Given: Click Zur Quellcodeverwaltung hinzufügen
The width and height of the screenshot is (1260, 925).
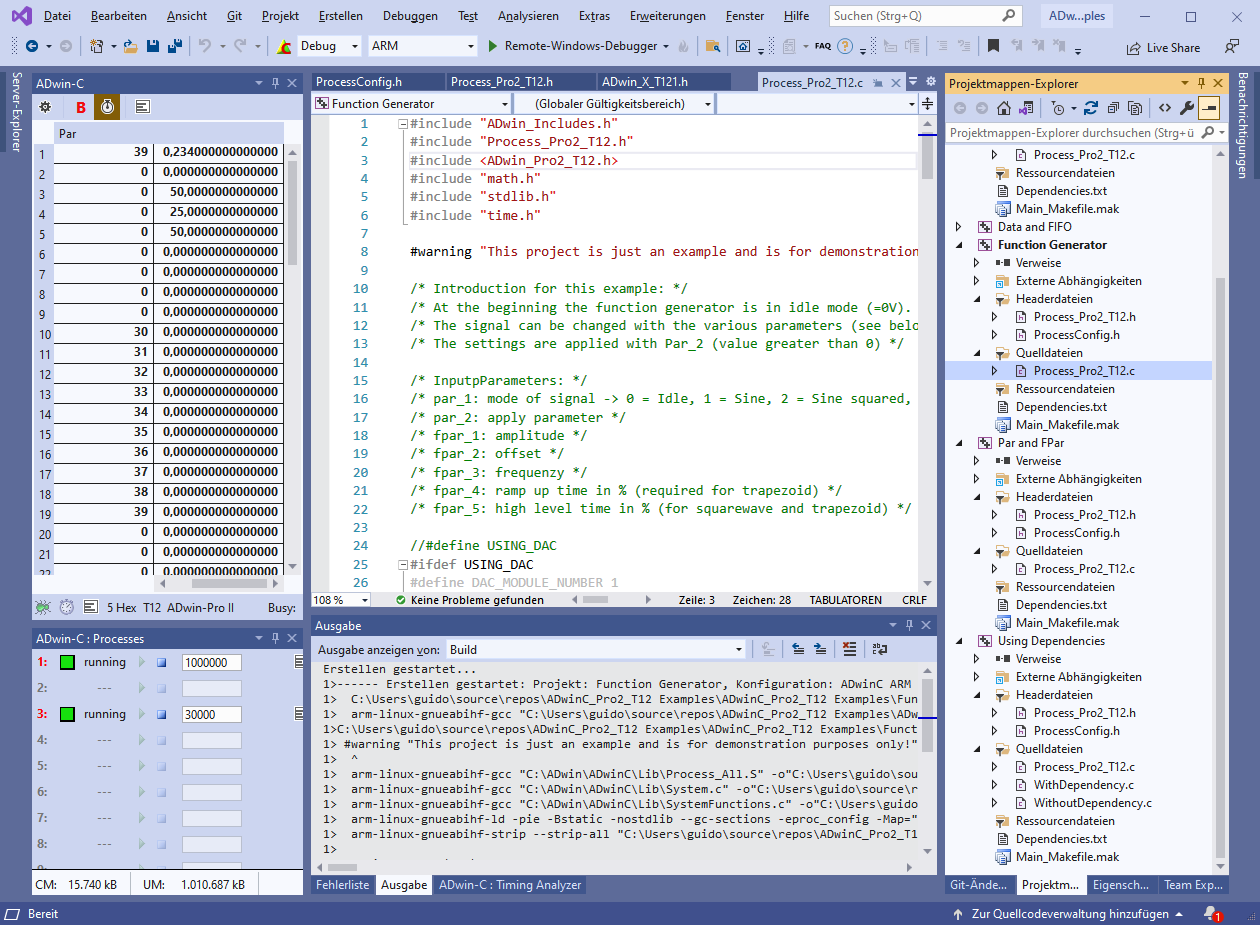Looking at the screenshot, I should click(1070, 914).
